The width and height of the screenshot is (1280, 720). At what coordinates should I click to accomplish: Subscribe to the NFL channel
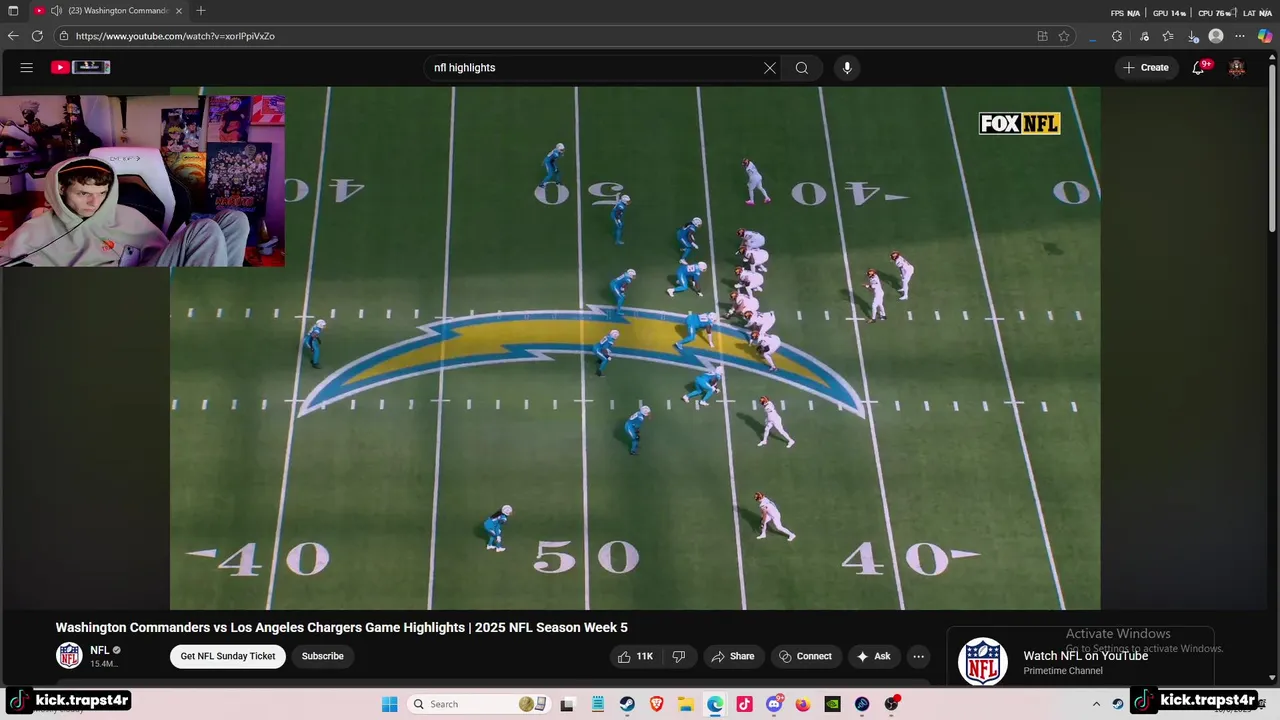(x=323, y=656)
